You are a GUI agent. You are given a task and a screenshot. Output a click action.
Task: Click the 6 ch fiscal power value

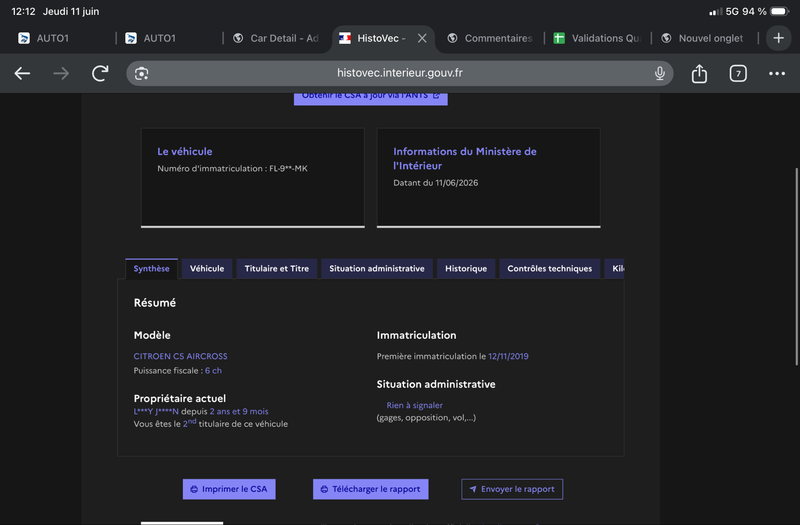(213, 370)
